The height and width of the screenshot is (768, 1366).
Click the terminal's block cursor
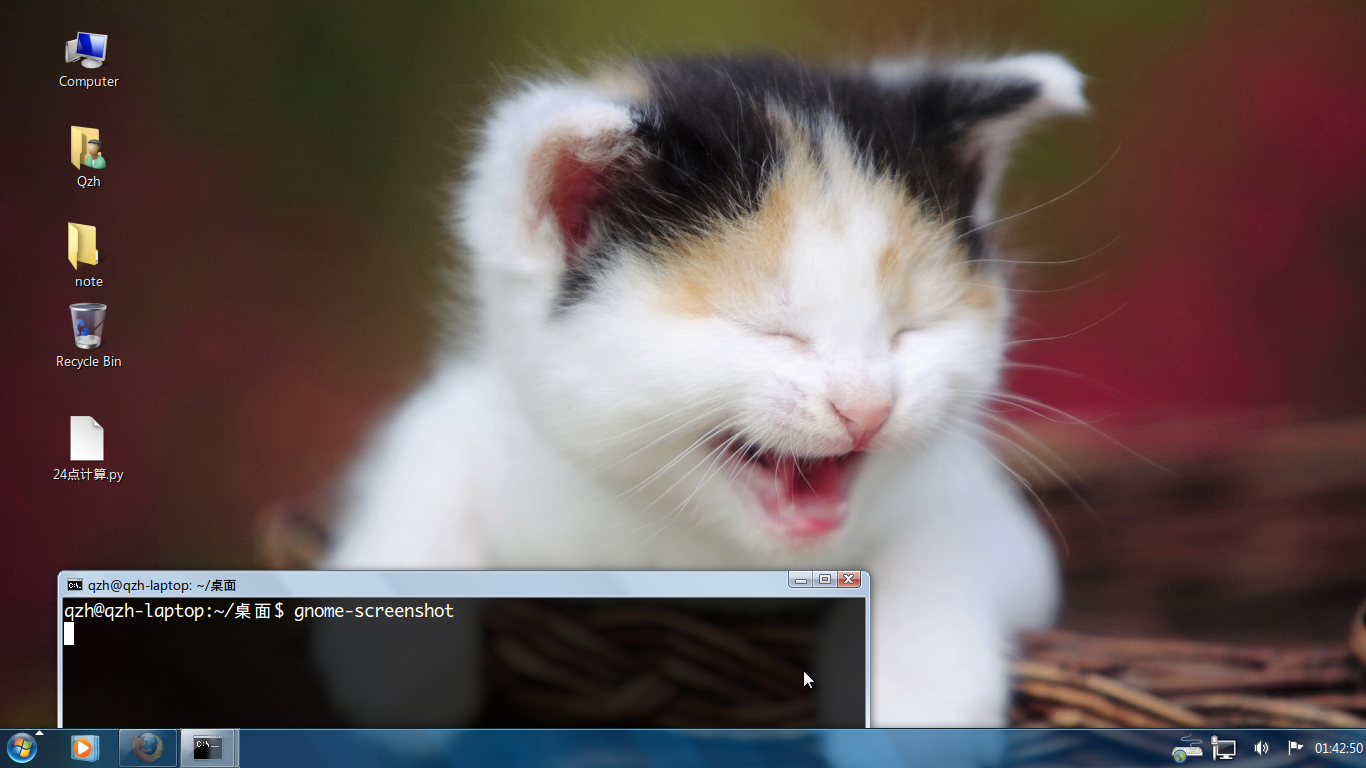click(x=69, y=634)
